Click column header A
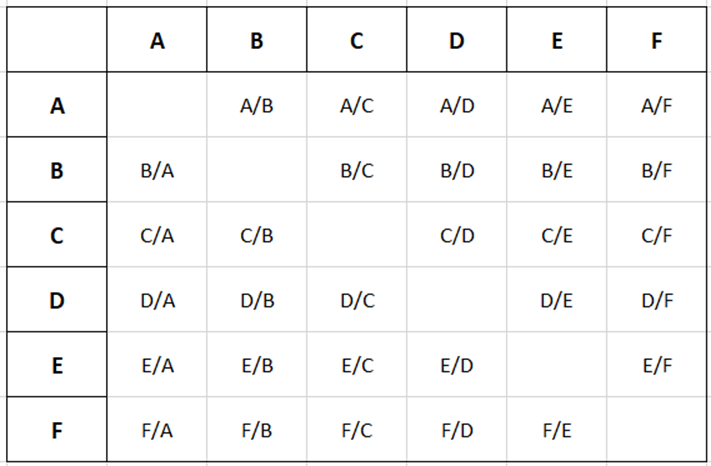The image size is (711, 466). pyautogui.click(x=157, y=41)
